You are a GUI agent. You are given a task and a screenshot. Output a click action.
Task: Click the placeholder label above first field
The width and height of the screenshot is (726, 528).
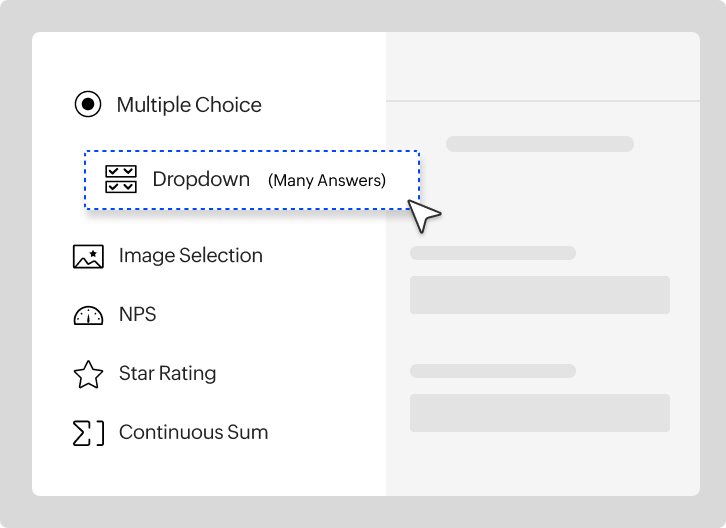tap(492, 253)
